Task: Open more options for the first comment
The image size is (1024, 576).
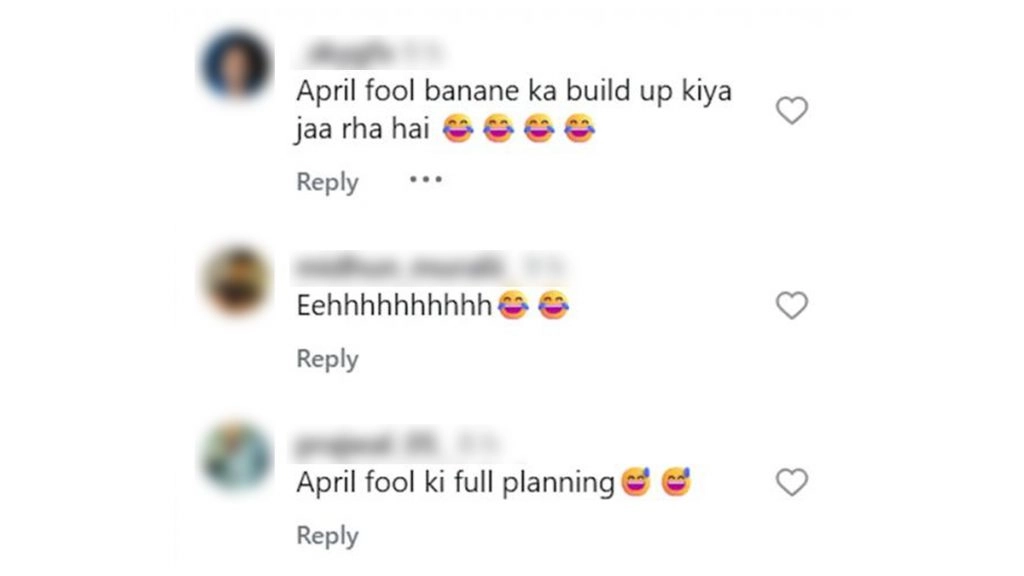Action: pyautogui.click(x=425, y=181)
